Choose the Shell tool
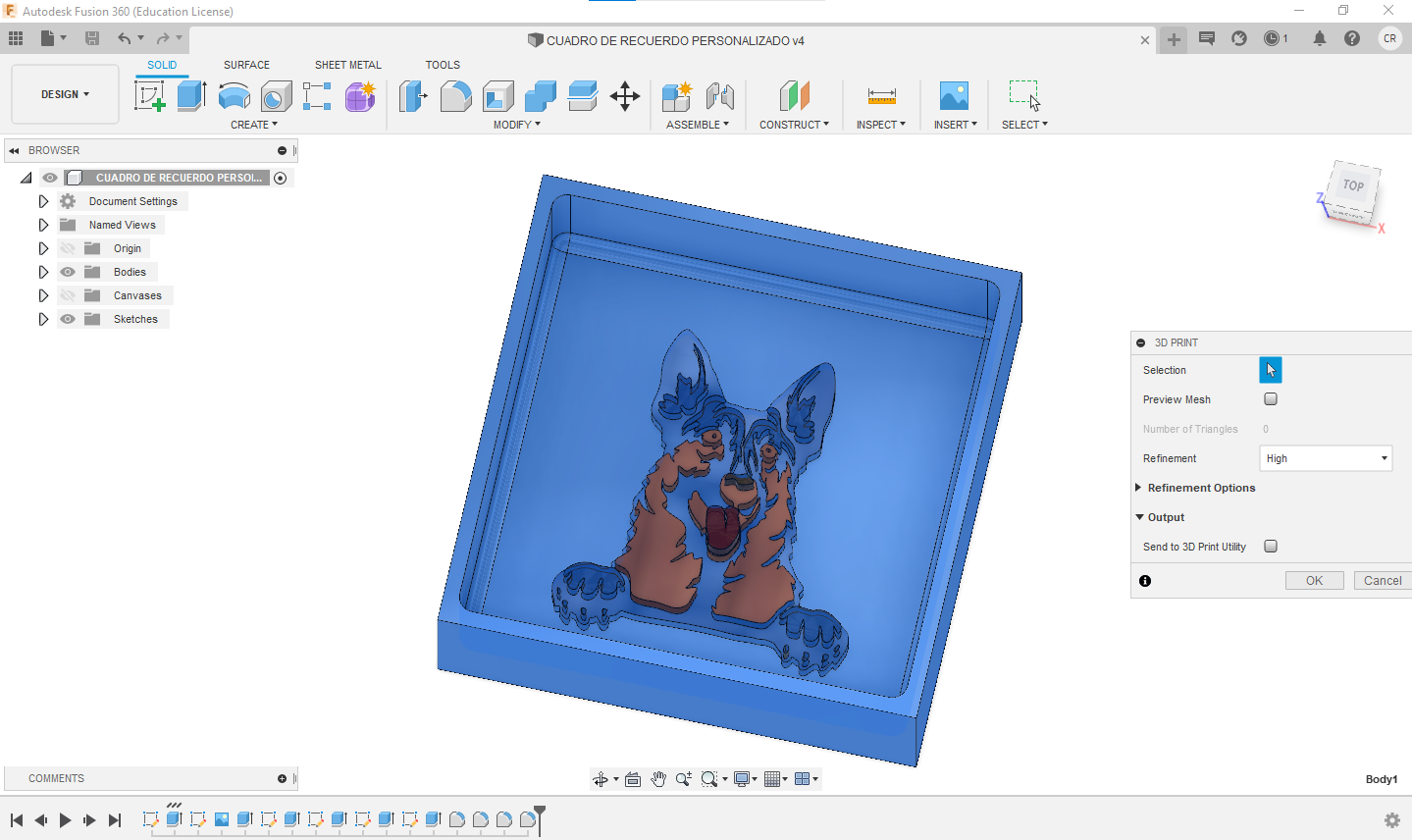 click(497, 96)
